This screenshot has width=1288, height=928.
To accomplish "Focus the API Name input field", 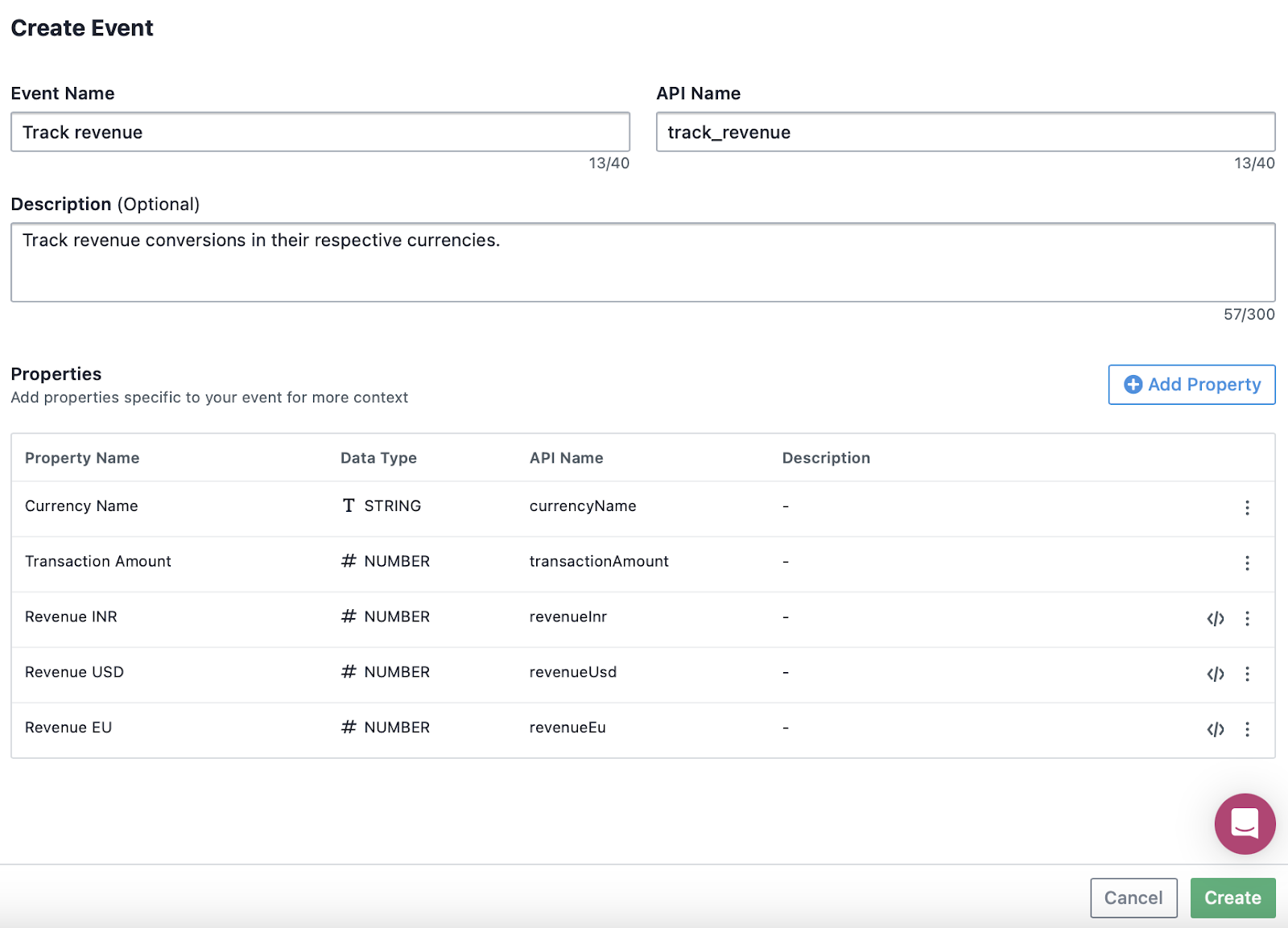I will click(965, 132).
